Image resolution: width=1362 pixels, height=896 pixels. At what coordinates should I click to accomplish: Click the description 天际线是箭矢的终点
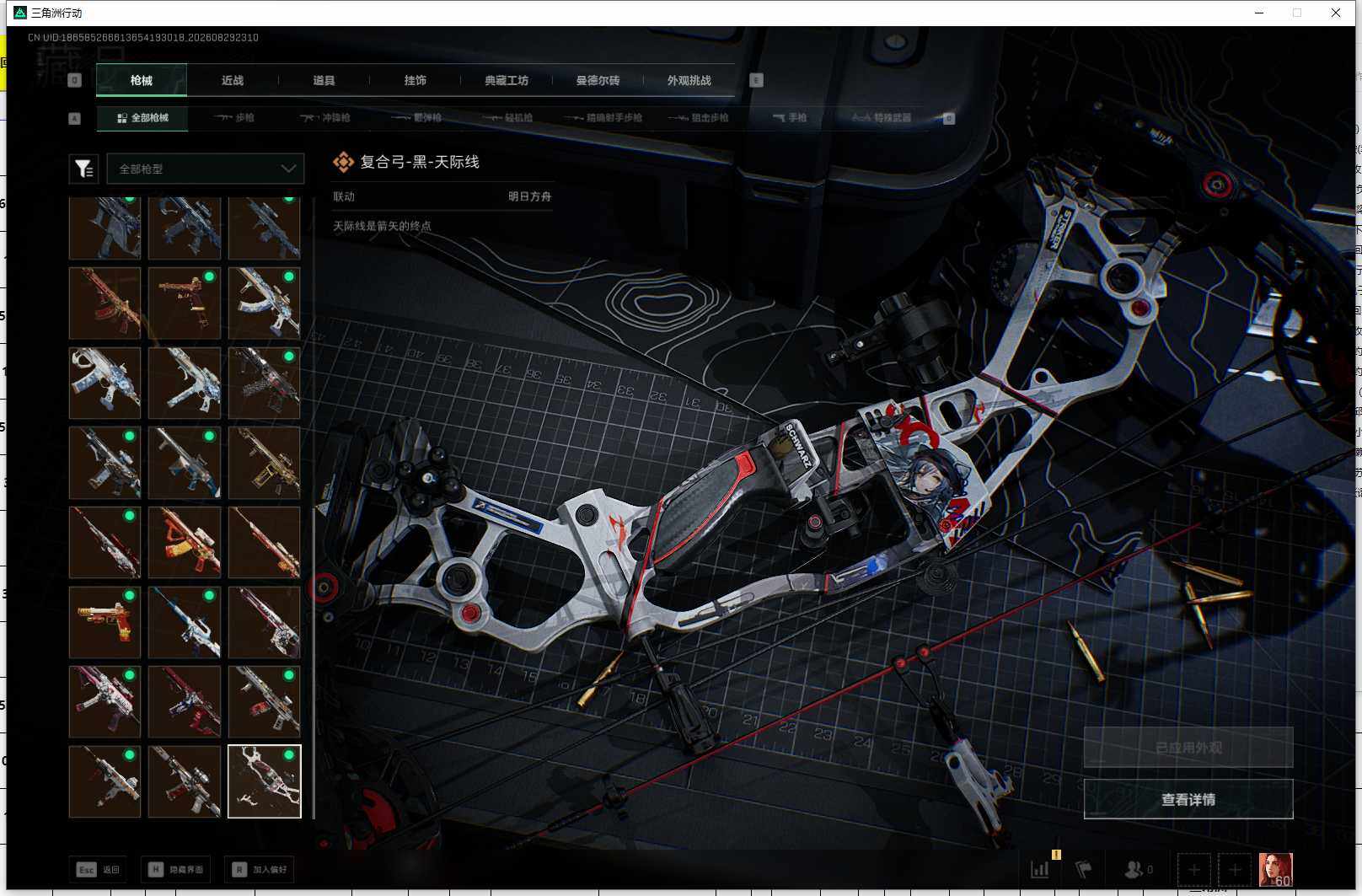pos(383,226)
